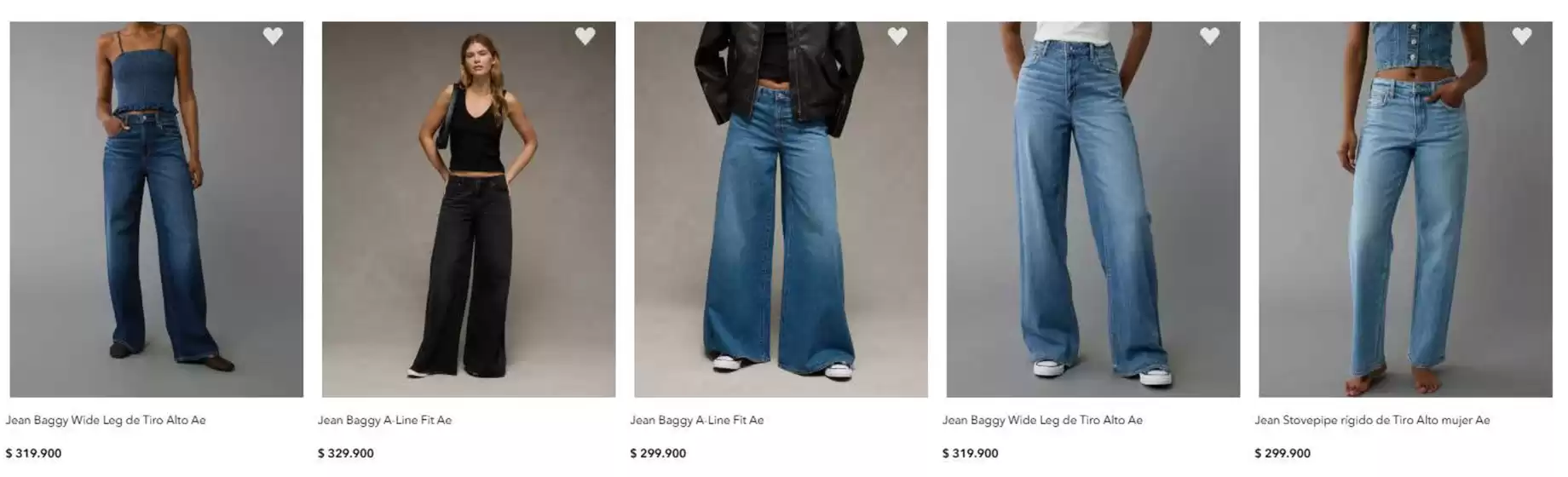The width and height of the screenshot is (1568, 477).
Task: Select the Stovepipe jean $299.900 price
Action: (1283, 453)
